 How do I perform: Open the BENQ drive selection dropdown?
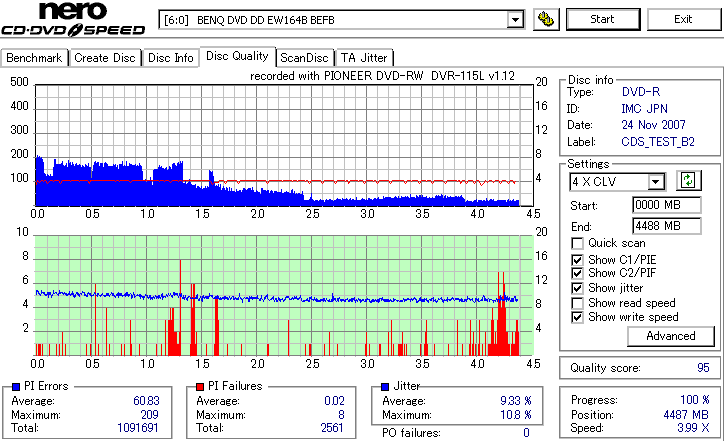515,20
